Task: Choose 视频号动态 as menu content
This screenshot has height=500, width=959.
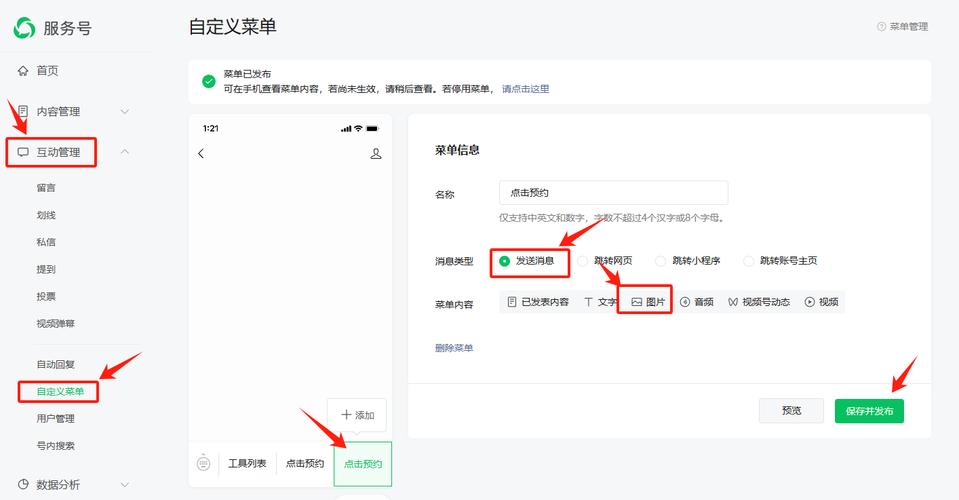Action: point(758,302)
